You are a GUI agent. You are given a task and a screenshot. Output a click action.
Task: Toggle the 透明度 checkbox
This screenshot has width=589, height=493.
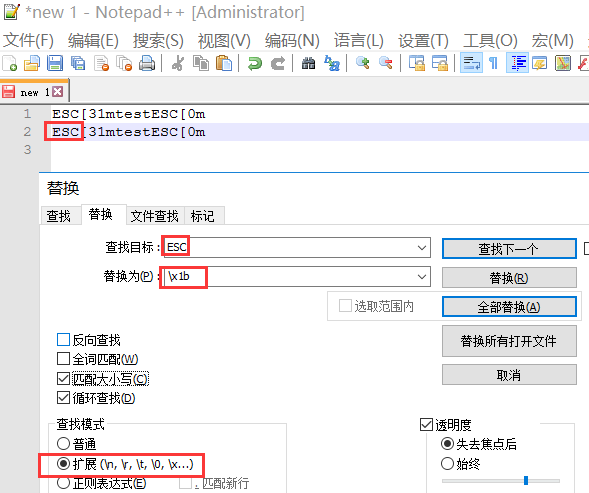tap(426, 425)
